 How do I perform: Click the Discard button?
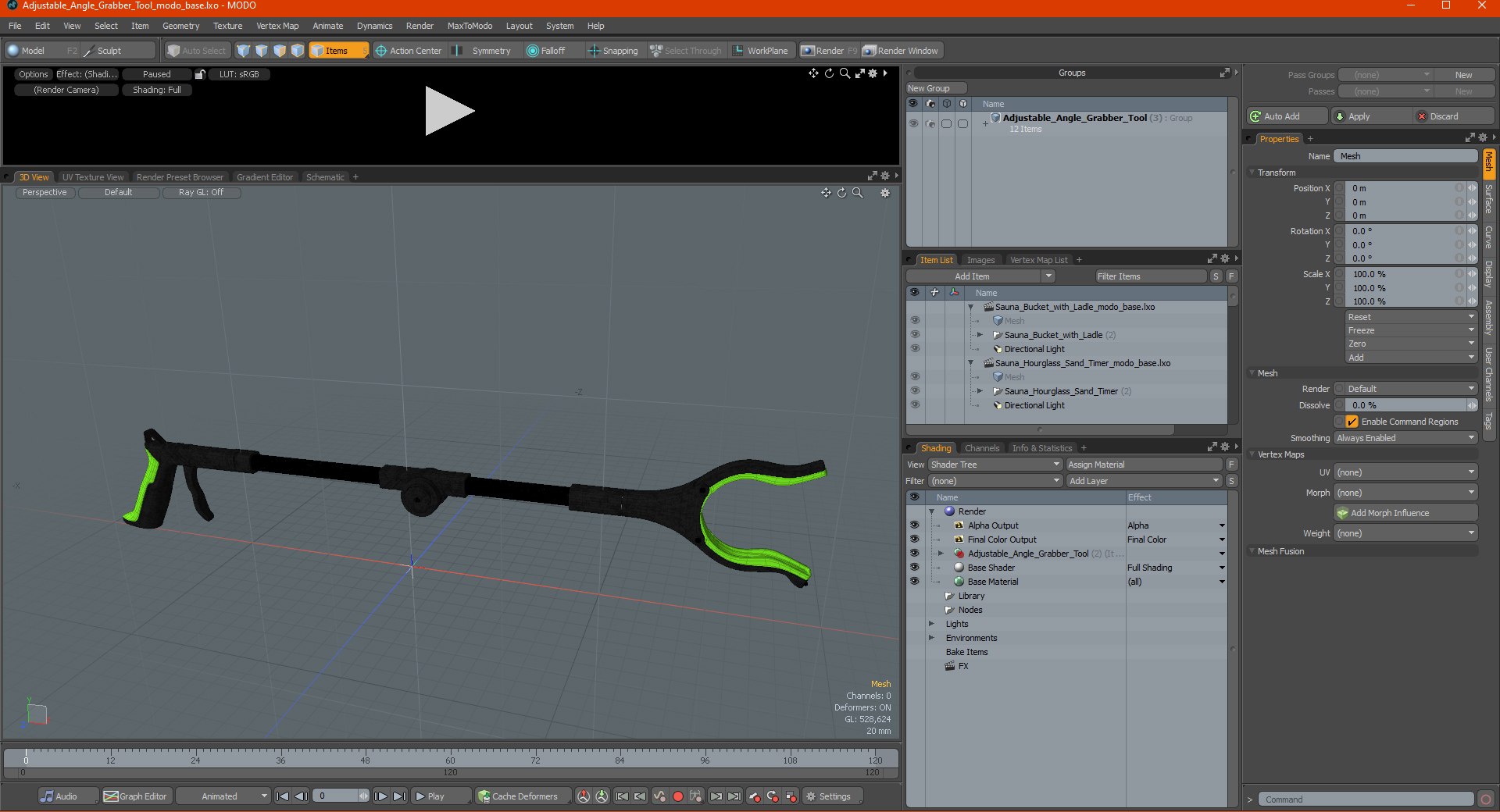click(x=1454, y=116)
